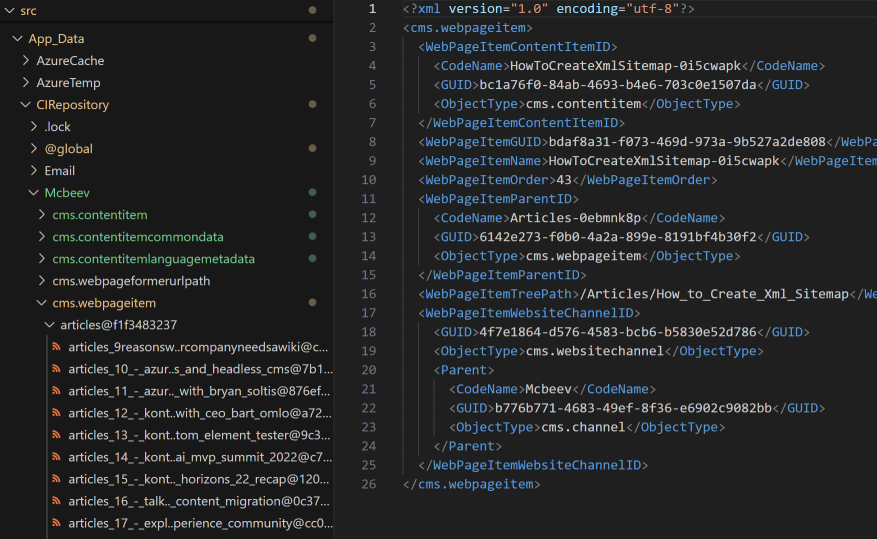Open articles_17_-_expl..perience_community file
The image size is (877, 539).
(x=200, y=523)
